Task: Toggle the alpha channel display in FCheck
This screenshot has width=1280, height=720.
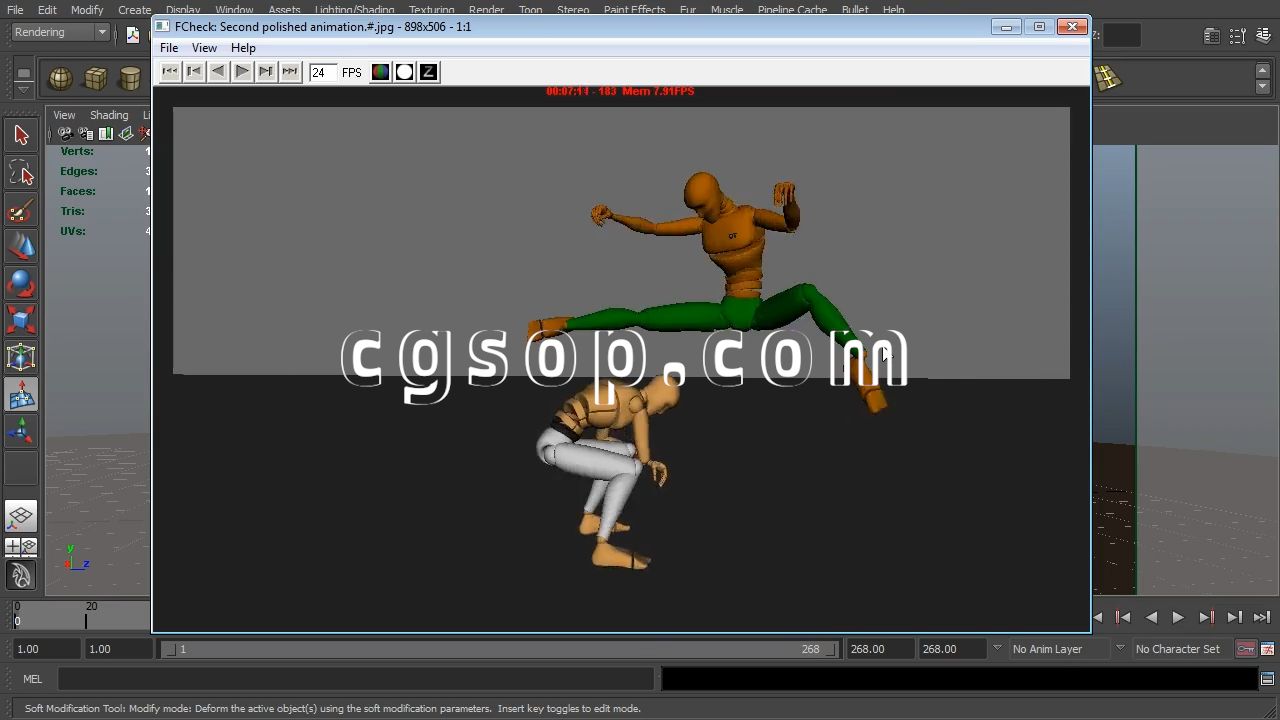Action: pyautogui.click(x=404, y=72)
